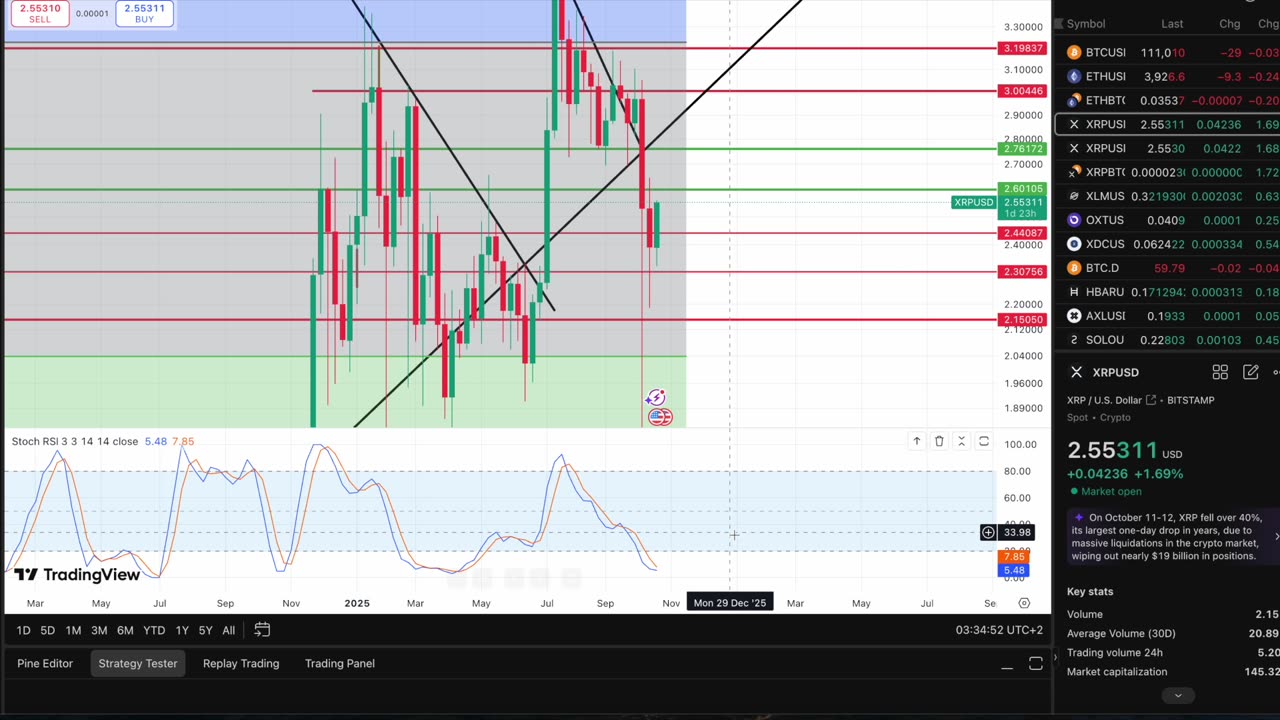Select OXTUSD in the watchlist
Viewport: 1280px width, 720px height.
click(1167, 220)
